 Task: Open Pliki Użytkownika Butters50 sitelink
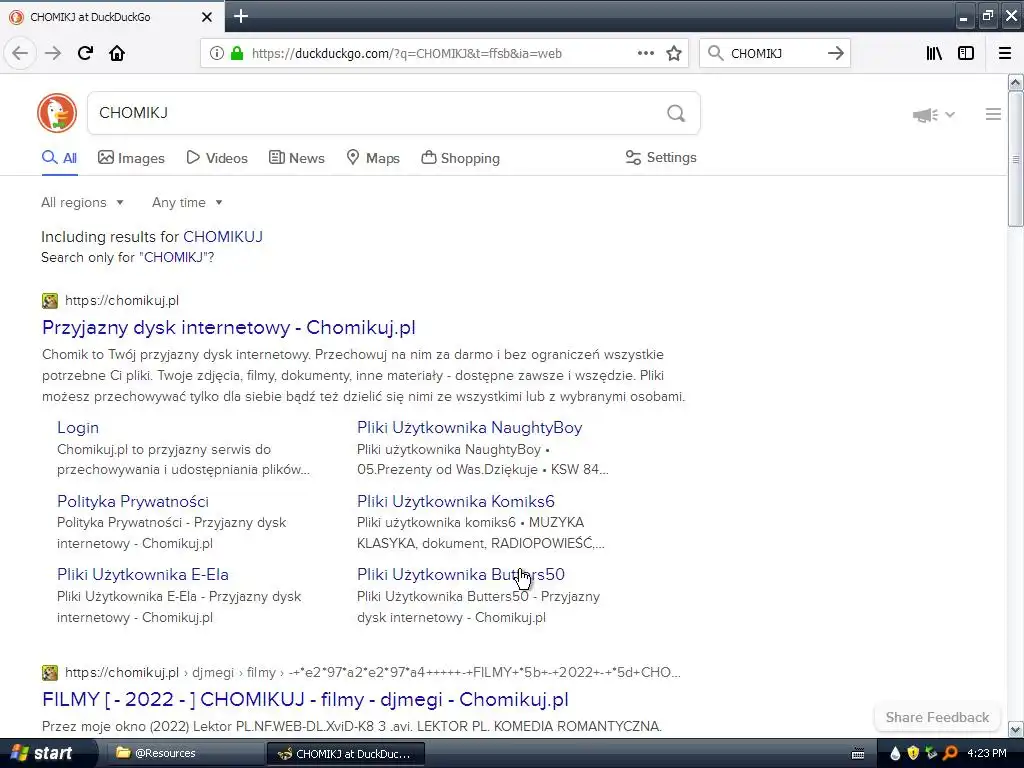460,574
